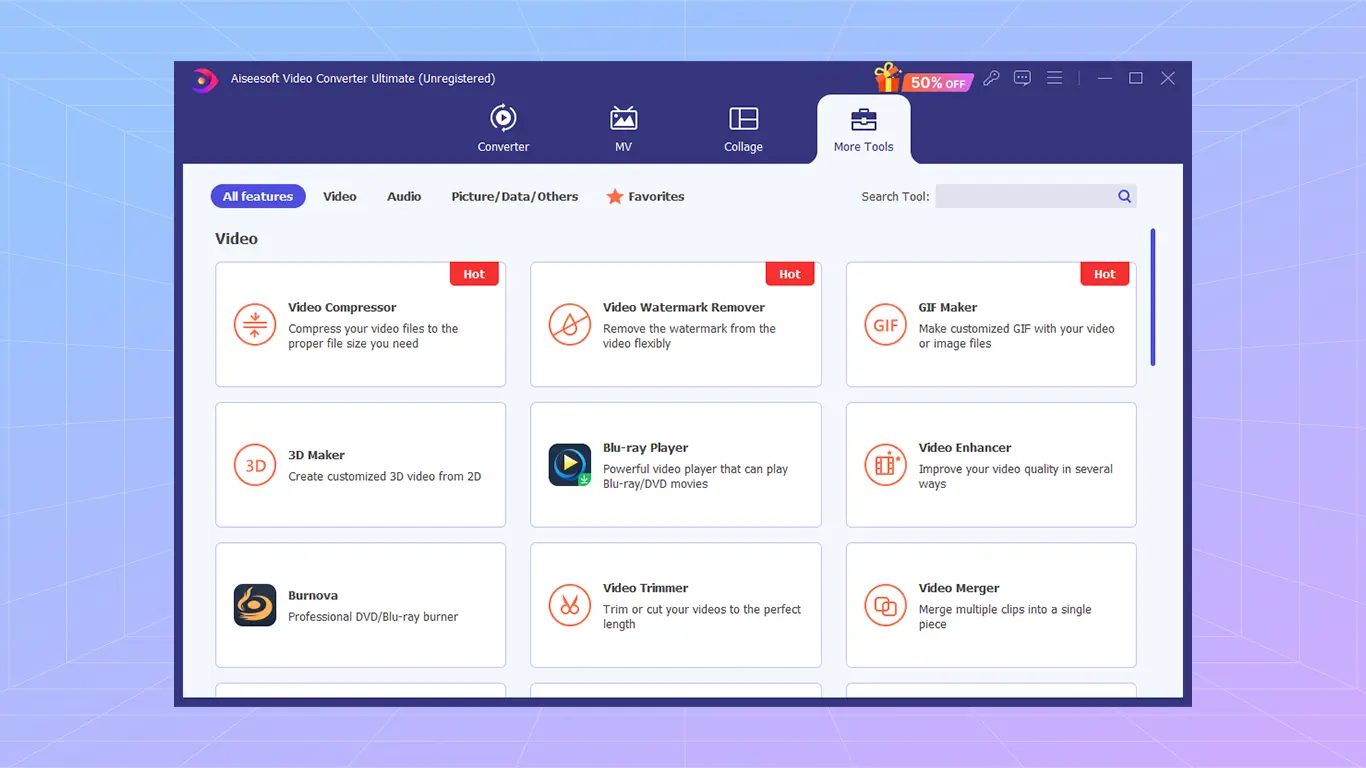Open the feedback chat icon
Viewport: 1366px width, 768px height.
[x=1022, y=78]
